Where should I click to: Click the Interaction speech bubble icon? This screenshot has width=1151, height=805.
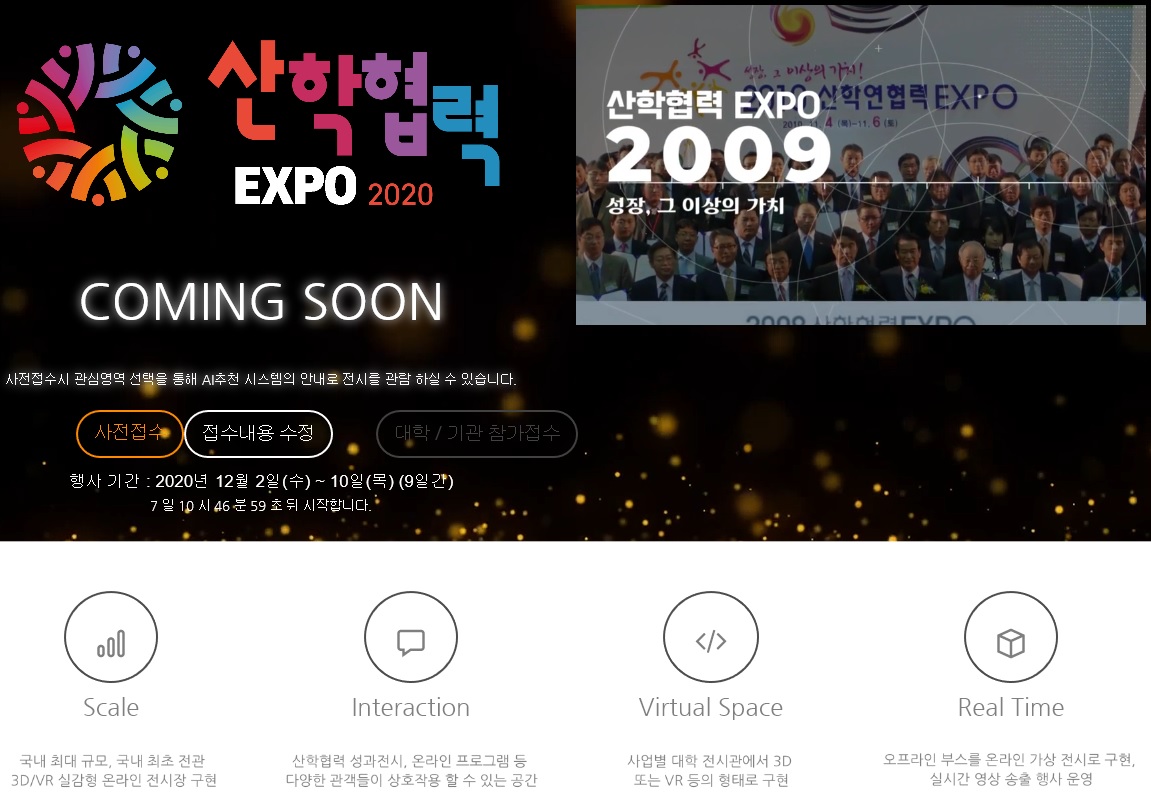click(410, 637)
